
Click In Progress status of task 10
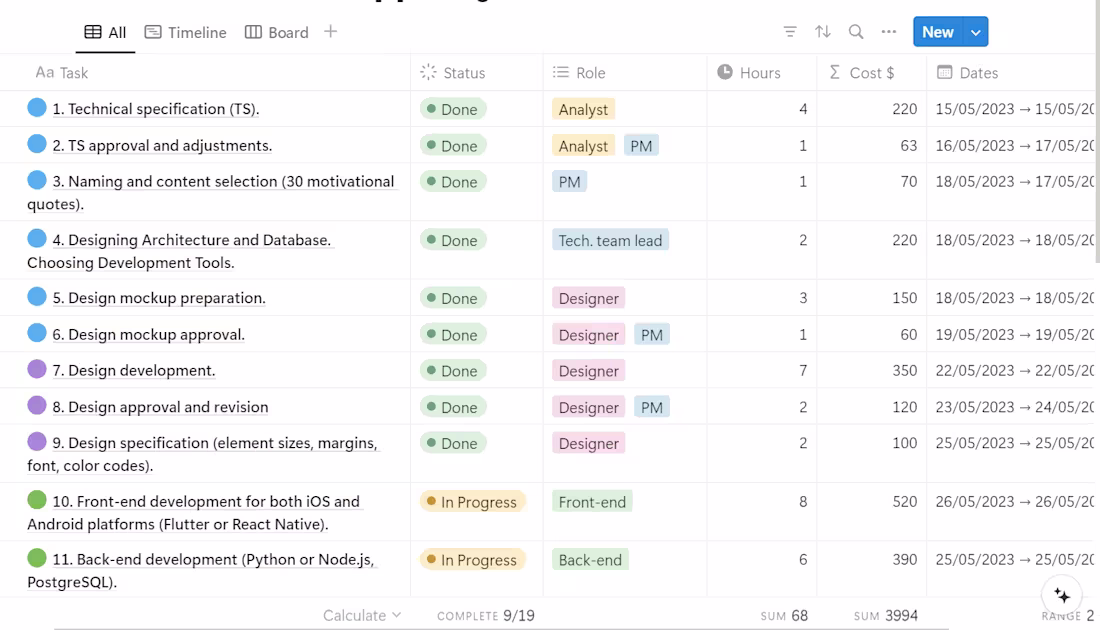point(472,502)
